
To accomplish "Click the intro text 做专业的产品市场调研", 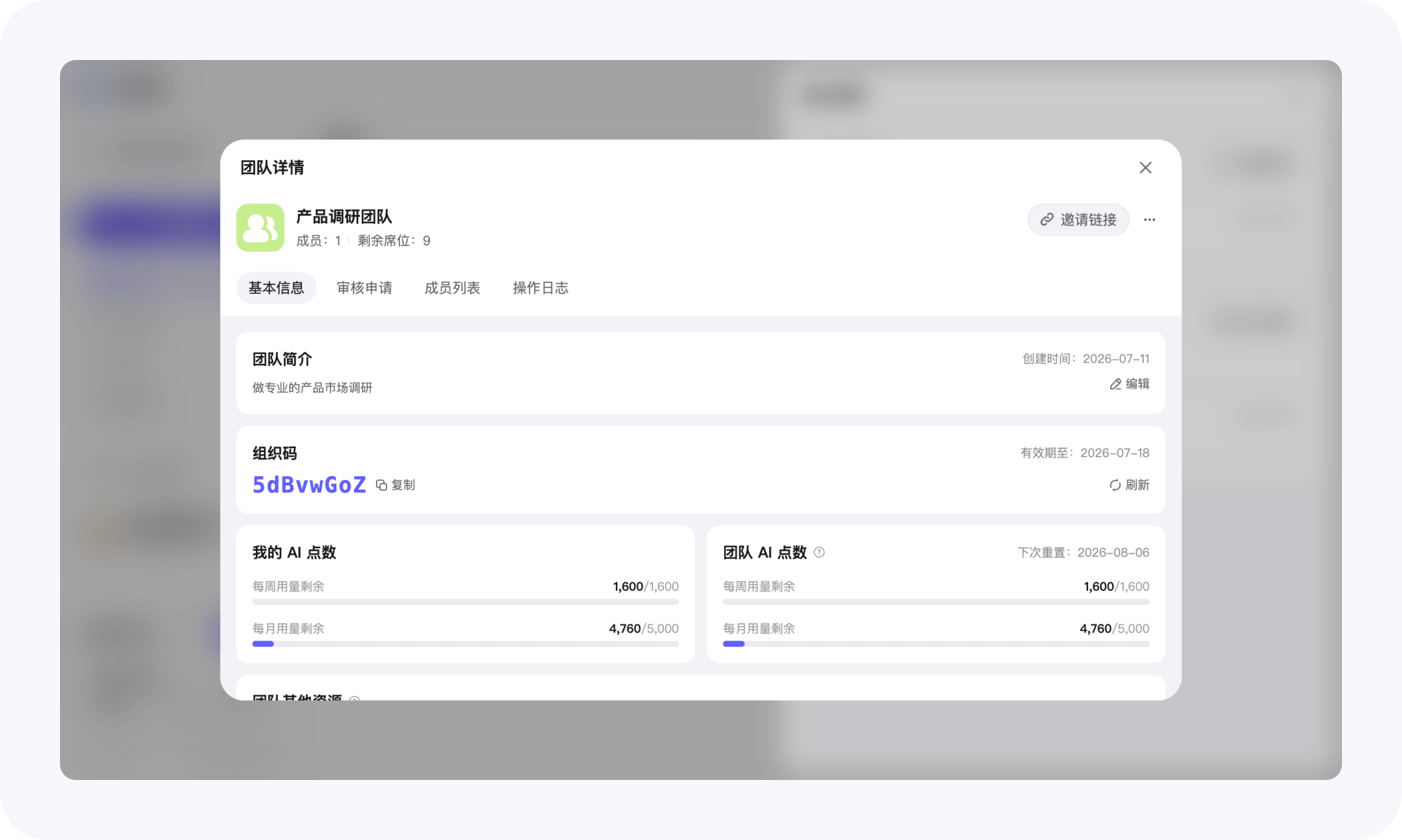I will tap(312, 388).
